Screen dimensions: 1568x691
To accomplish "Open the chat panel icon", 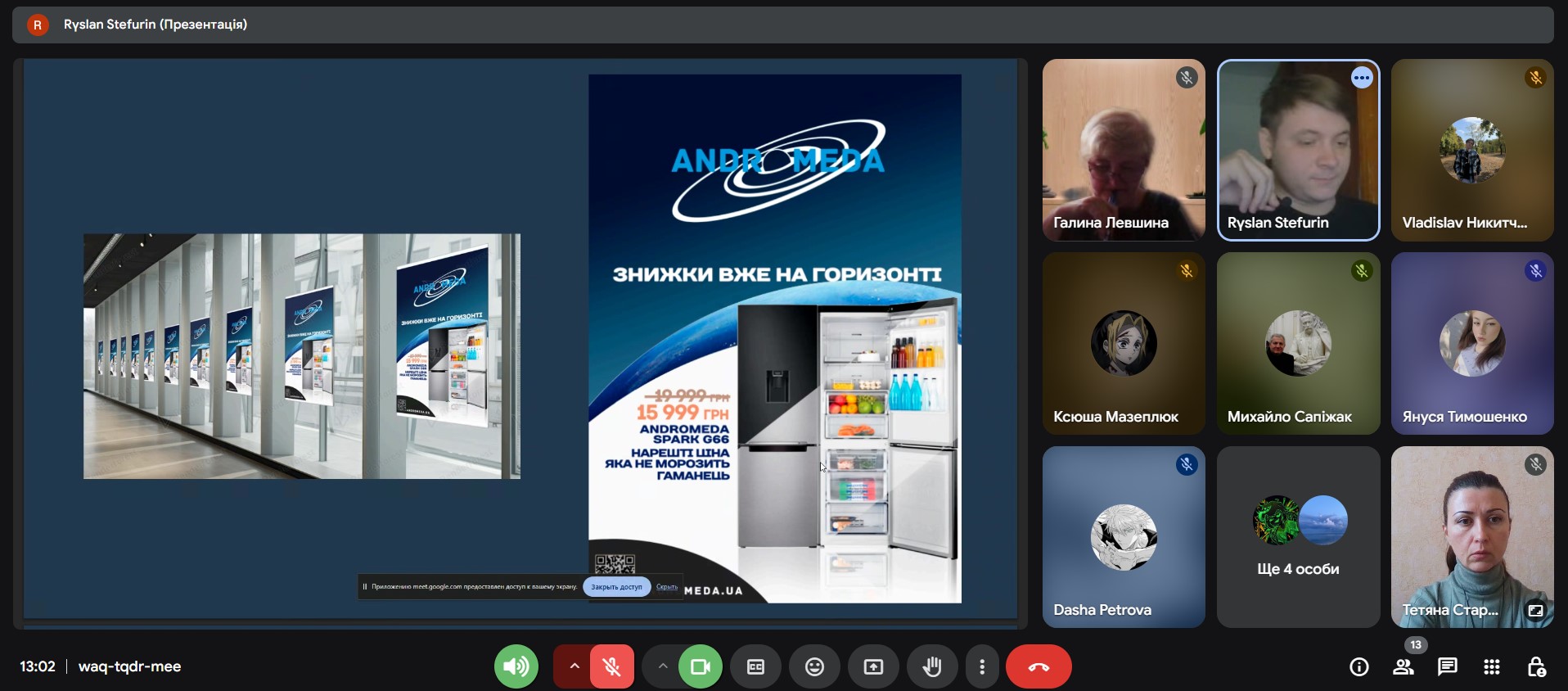I will click(x=1448, y=667).
